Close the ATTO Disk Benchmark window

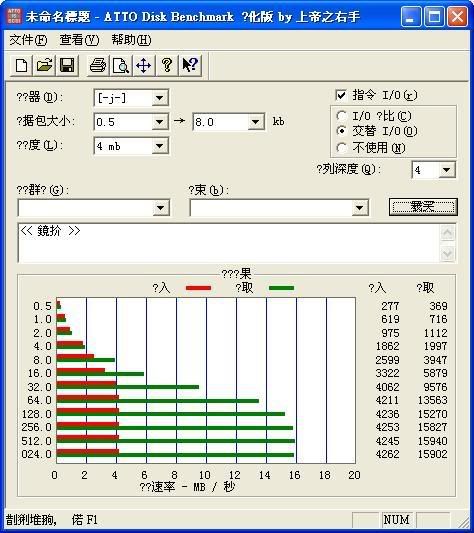tap(457, 16)
